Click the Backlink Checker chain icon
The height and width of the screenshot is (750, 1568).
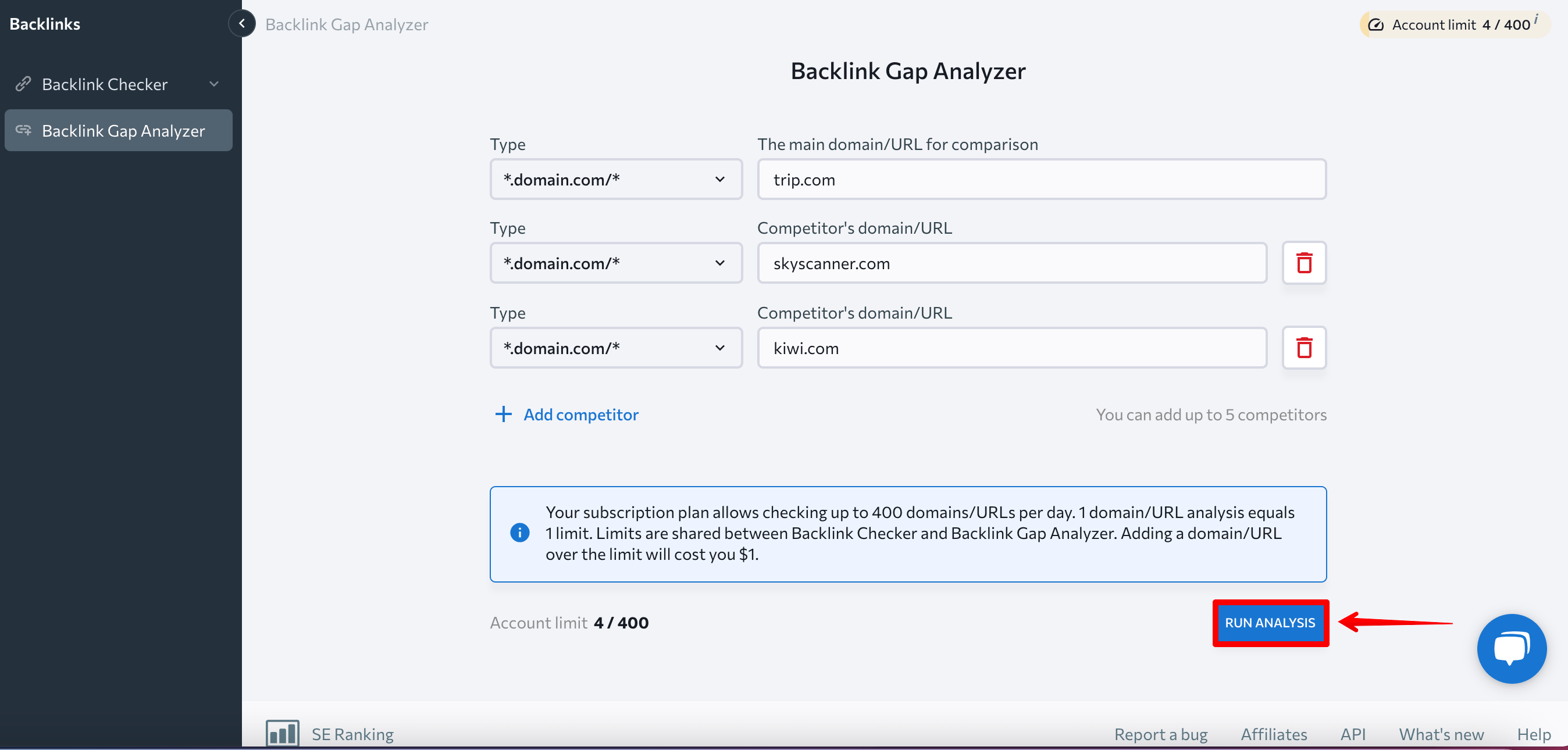click(x=23, y=84)
